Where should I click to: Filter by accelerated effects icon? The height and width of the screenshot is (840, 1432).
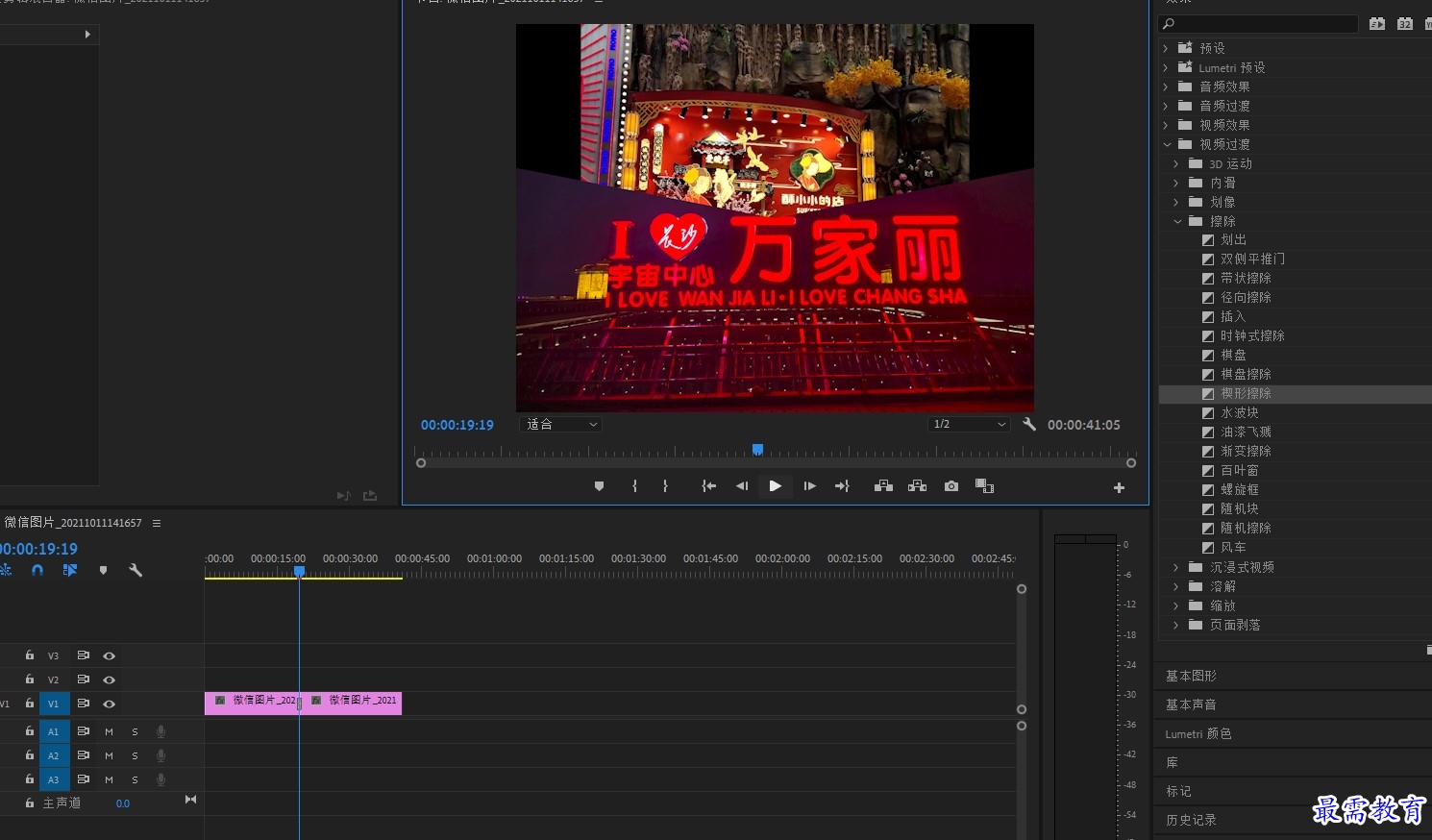point(1376,23)
